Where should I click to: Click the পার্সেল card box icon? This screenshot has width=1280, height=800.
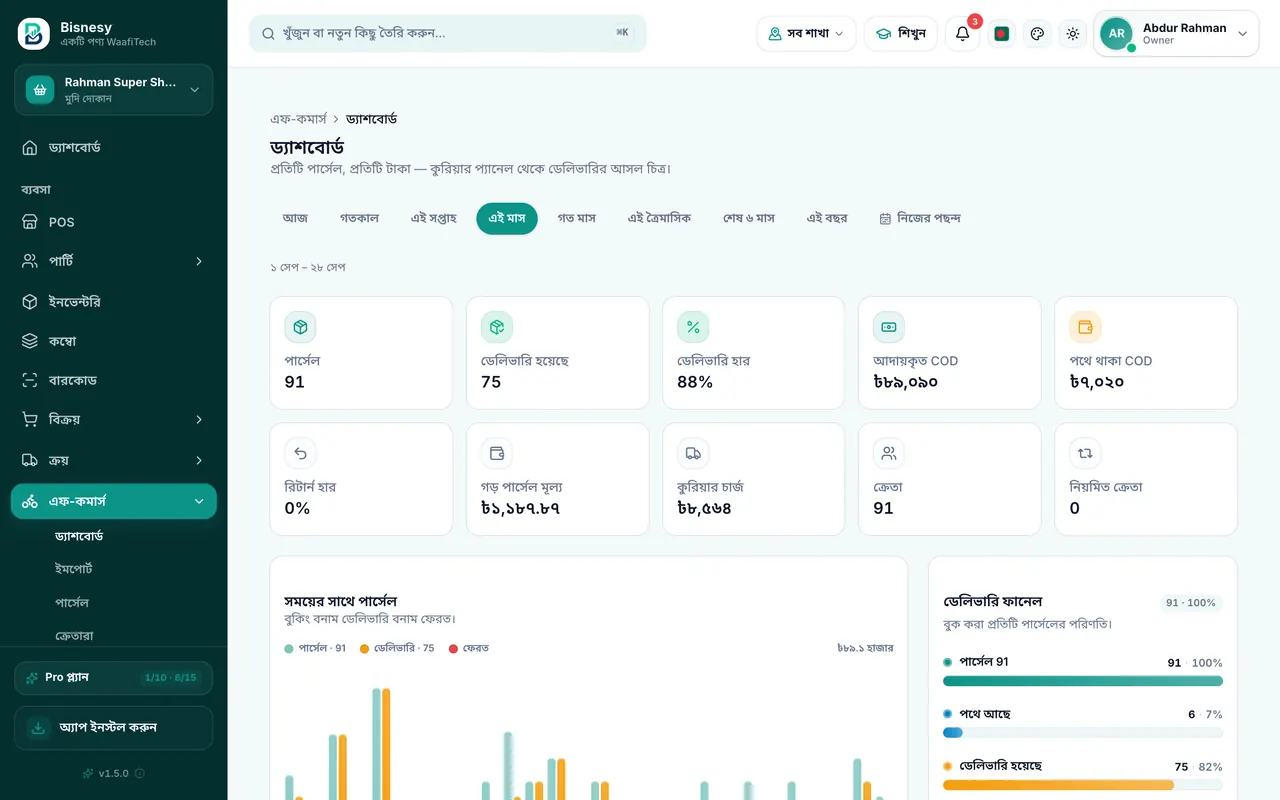[x=300, y=327]
